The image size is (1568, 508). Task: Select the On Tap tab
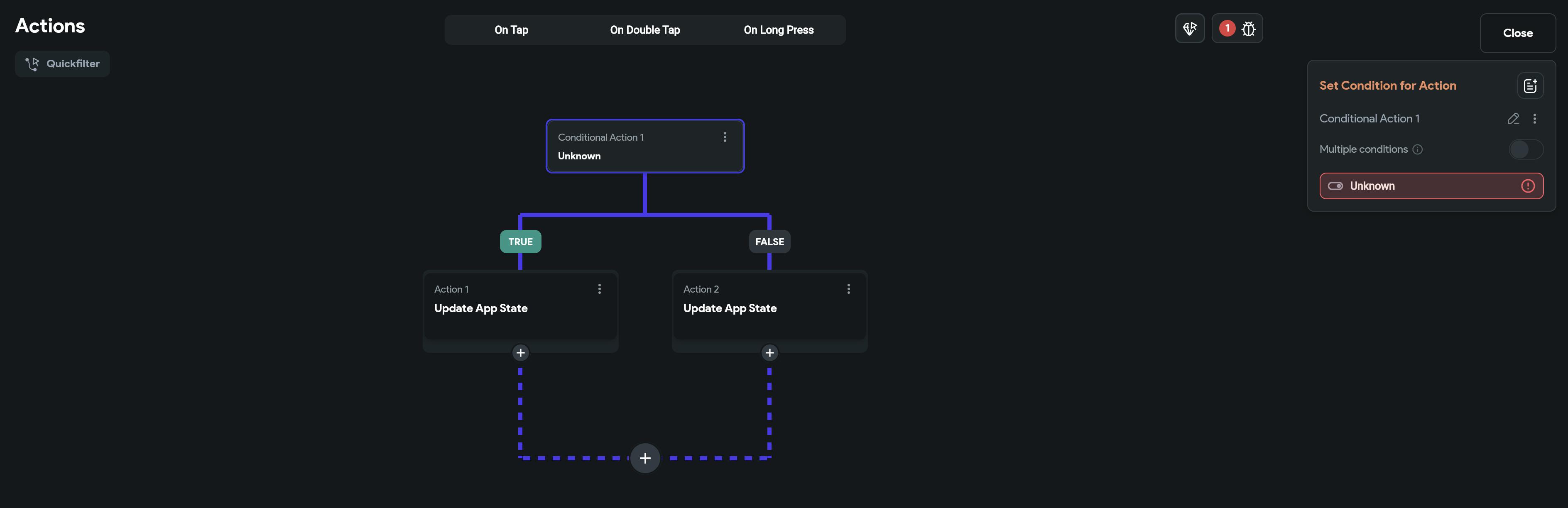pos(511,30)
